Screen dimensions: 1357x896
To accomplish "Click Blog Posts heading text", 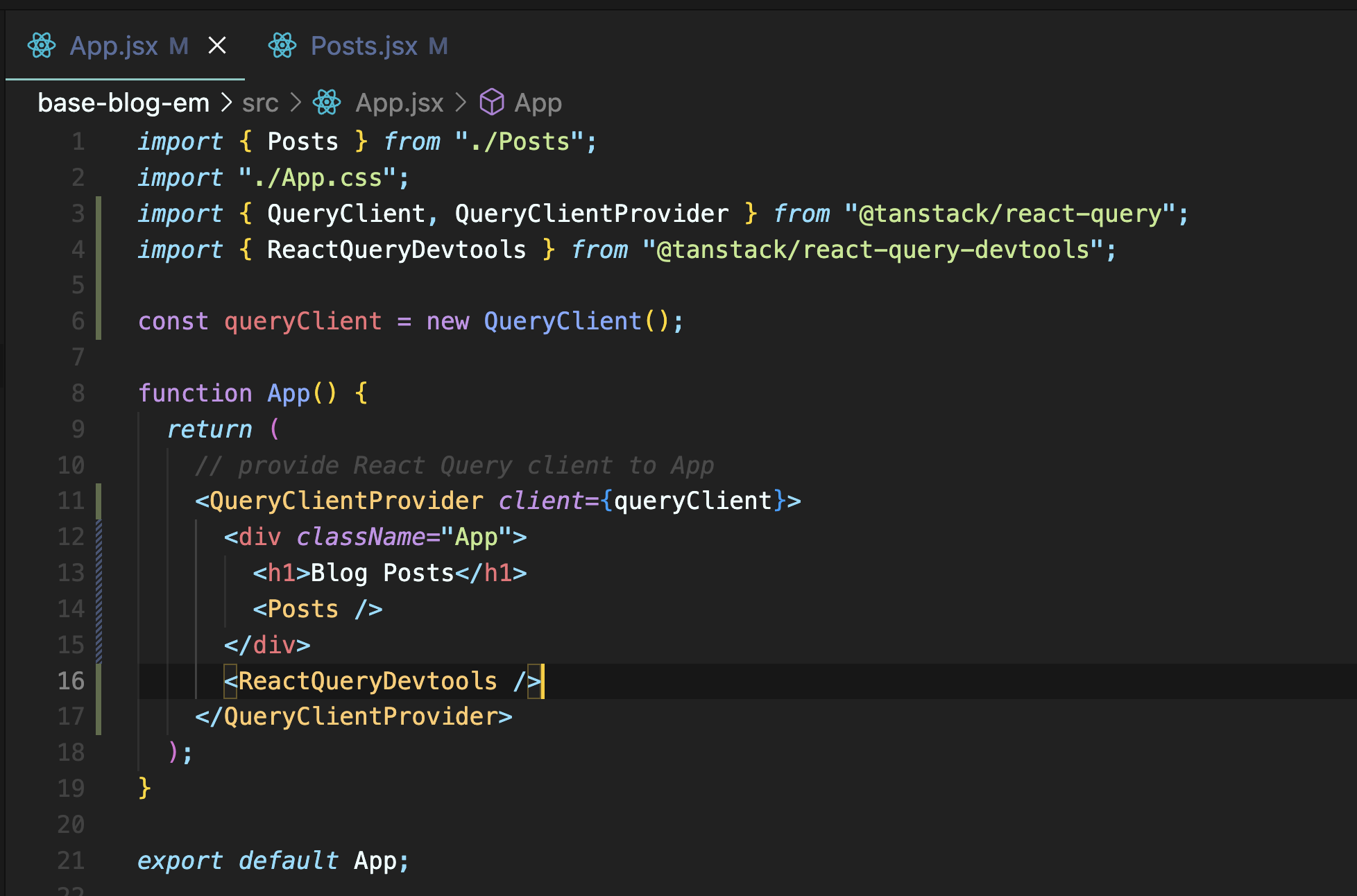I will click(382, 573).
